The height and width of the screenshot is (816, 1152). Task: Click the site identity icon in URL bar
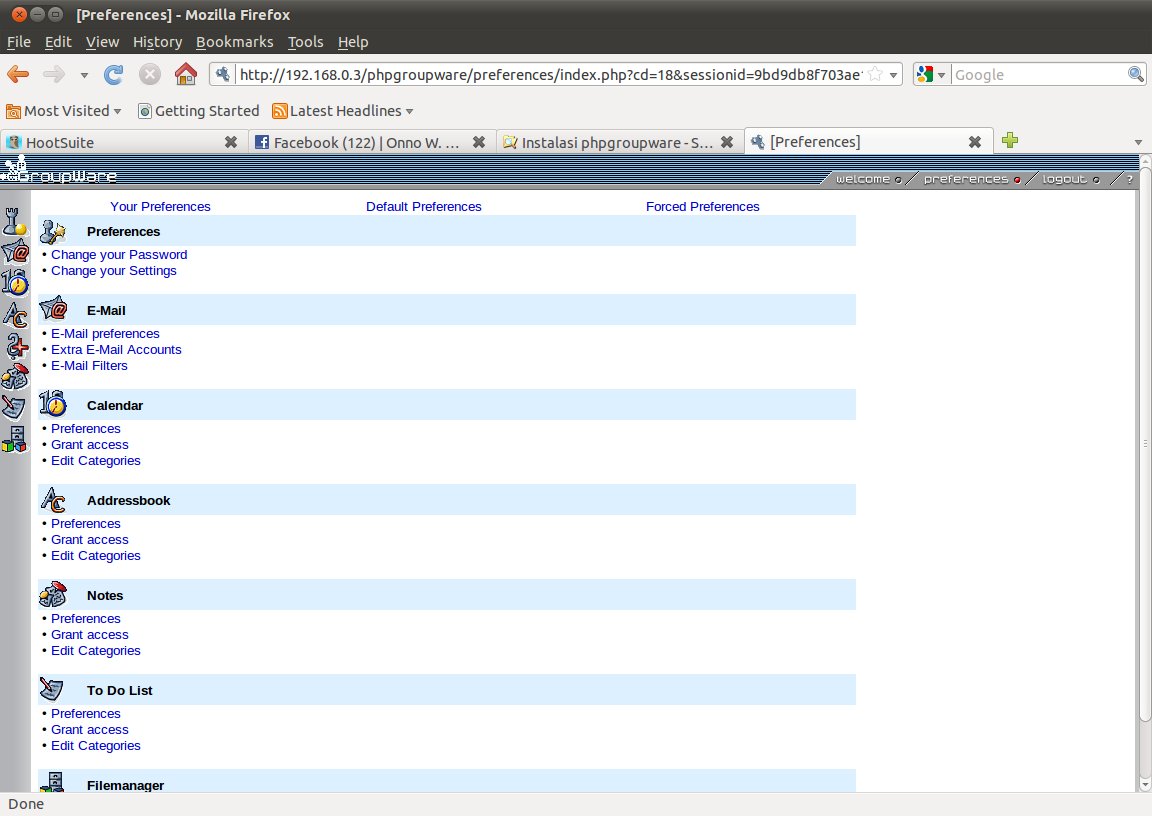pos(223,74)
